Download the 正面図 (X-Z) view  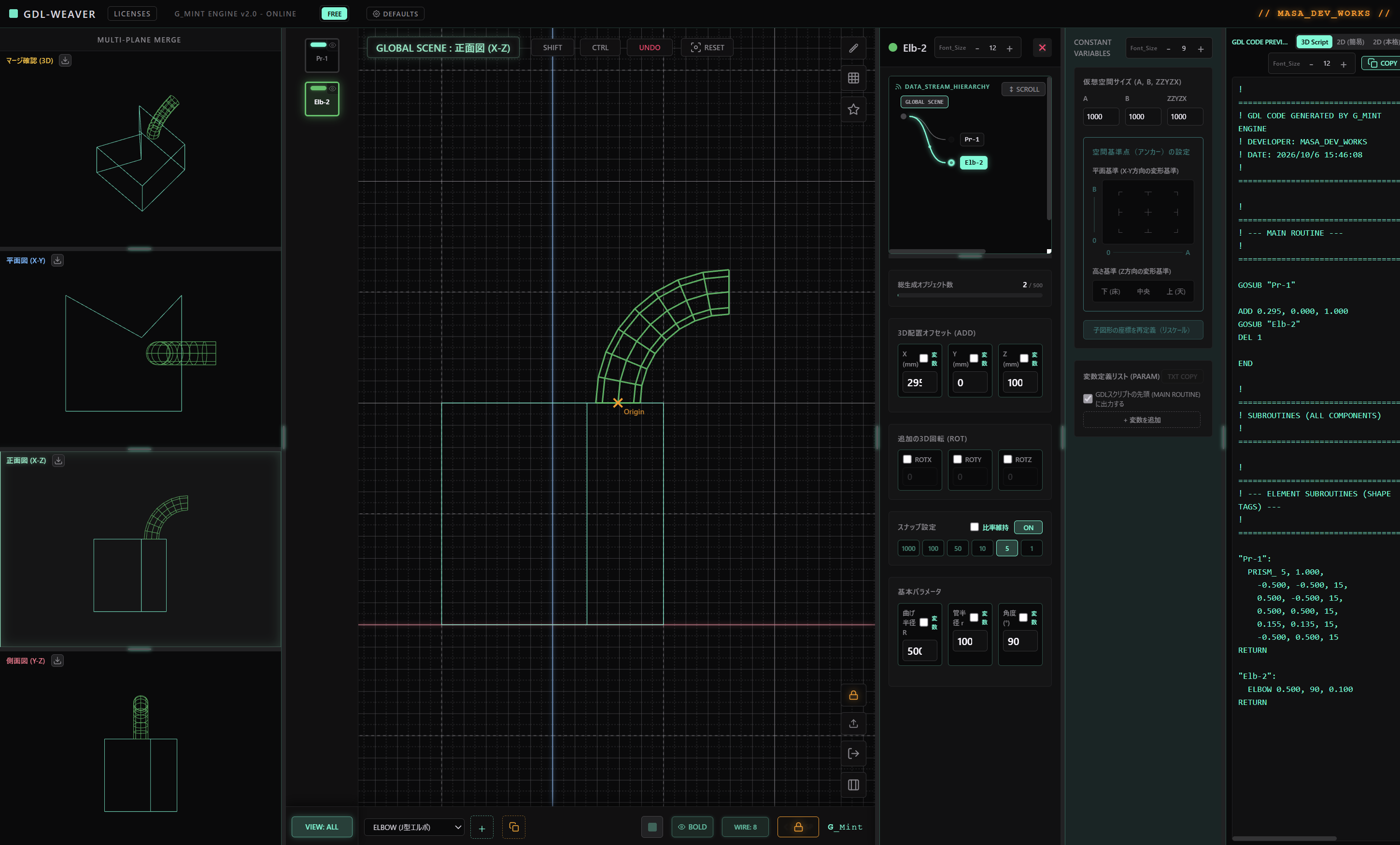click(58, 460)
